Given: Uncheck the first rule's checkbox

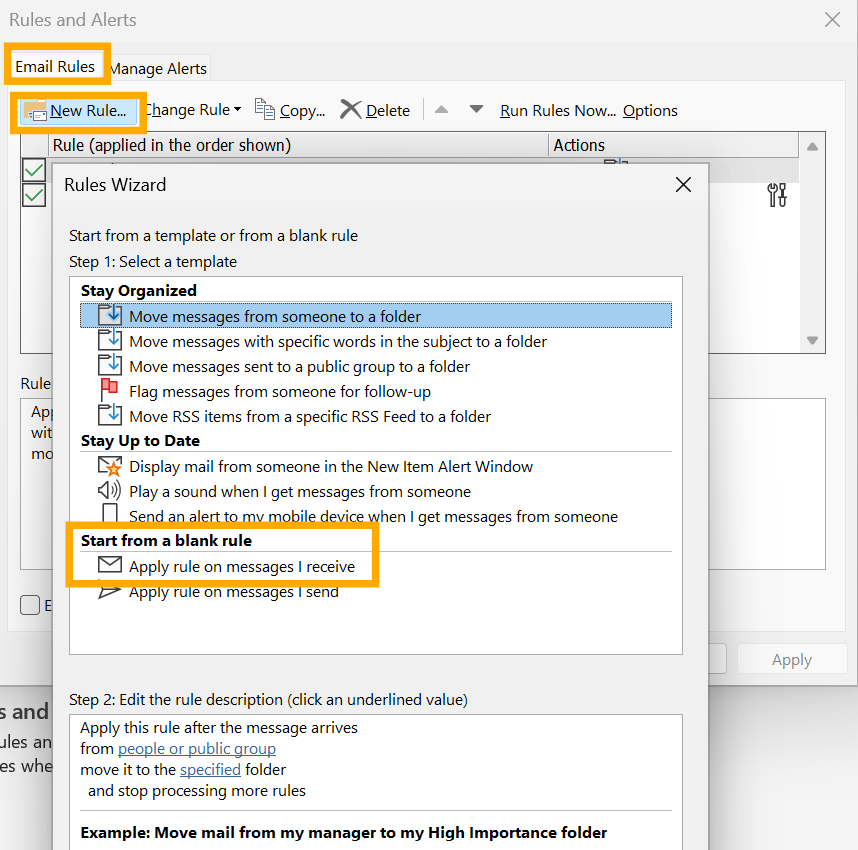Looking at the screenshot, I should coord(34,170).
